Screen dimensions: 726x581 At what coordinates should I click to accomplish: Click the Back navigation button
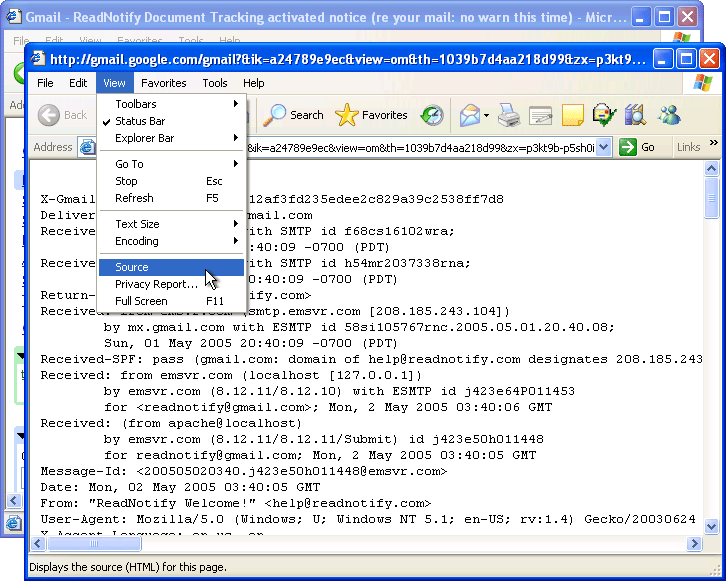click(63, 115)
